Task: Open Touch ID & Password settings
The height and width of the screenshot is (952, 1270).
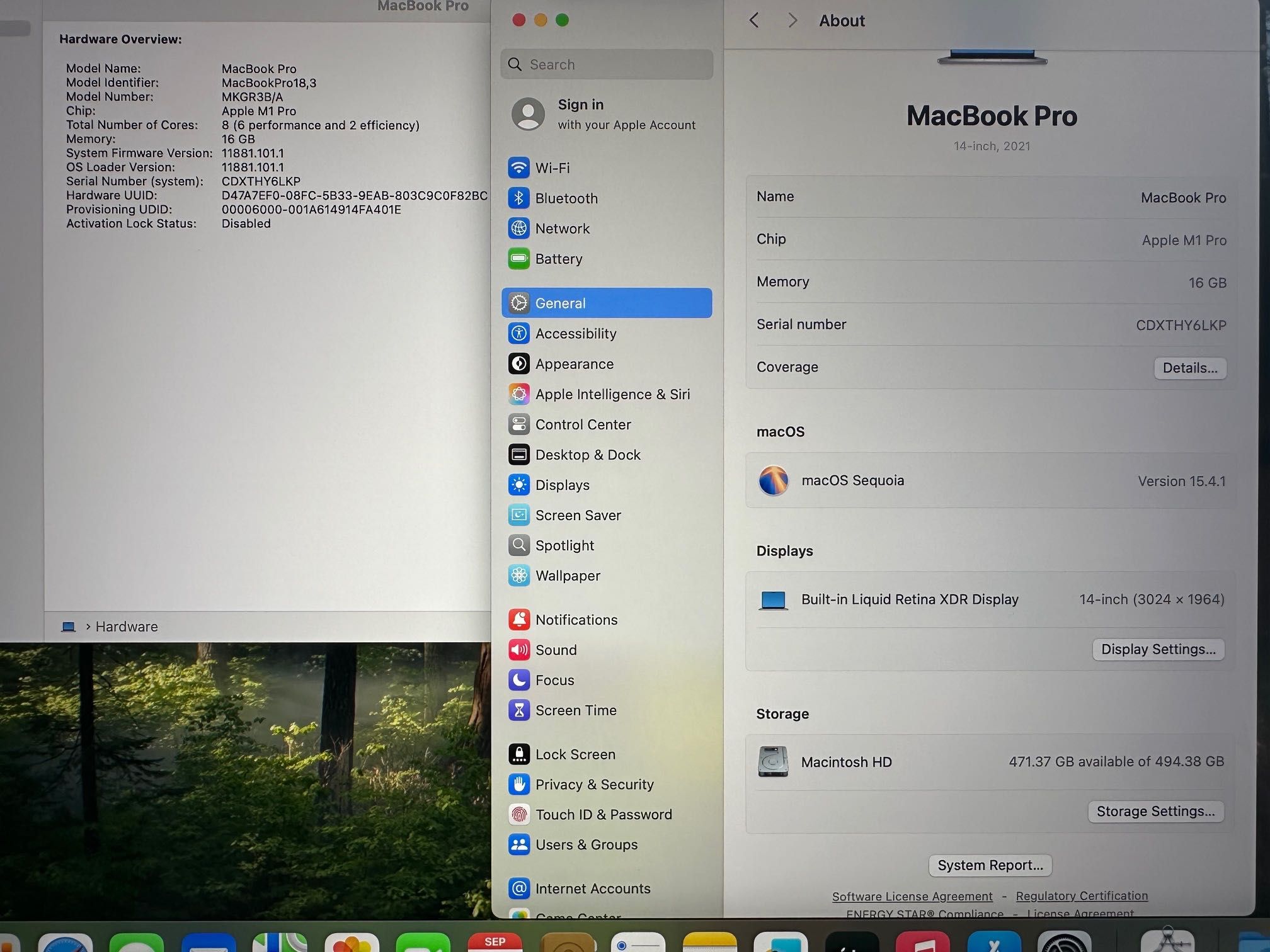Action: 607,815
